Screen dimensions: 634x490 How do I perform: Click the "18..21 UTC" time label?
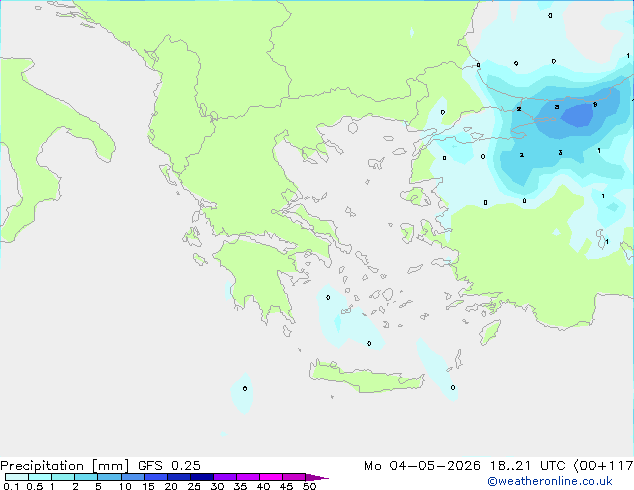coord(530,466)
